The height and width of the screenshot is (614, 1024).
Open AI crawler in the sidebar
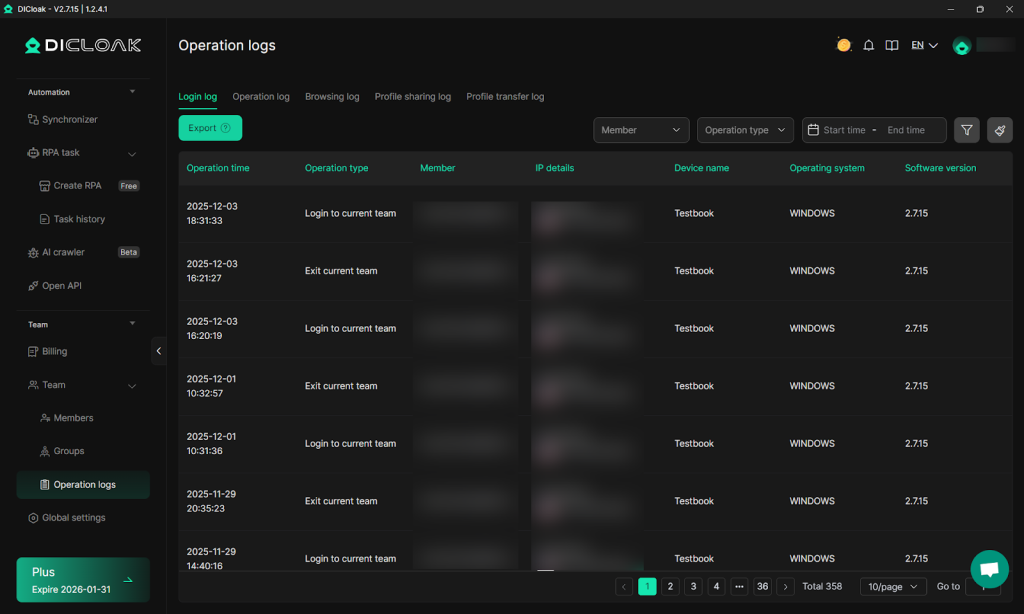[x=63, y=252]
